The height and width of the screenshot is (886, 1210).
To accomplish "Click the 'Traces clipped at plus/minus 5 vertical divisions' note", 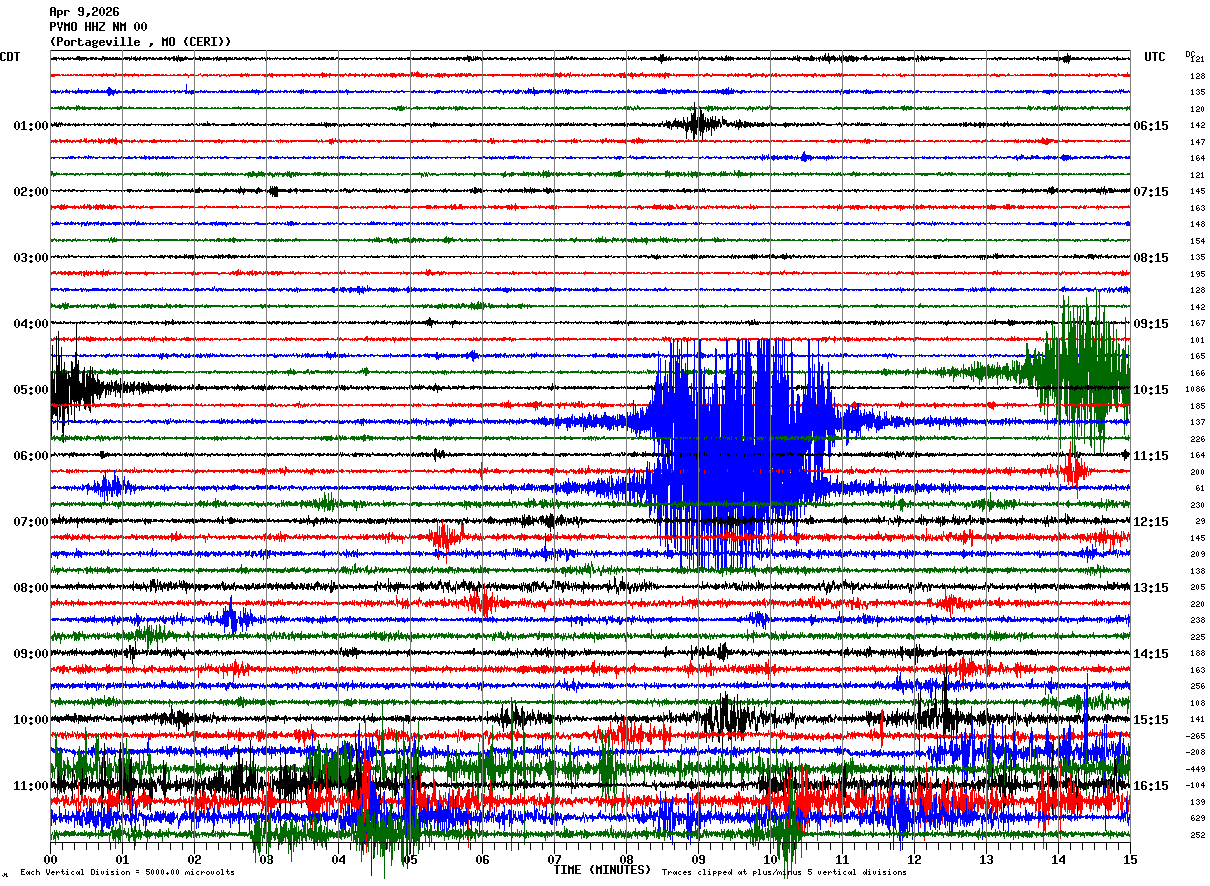I will [784, 872].
